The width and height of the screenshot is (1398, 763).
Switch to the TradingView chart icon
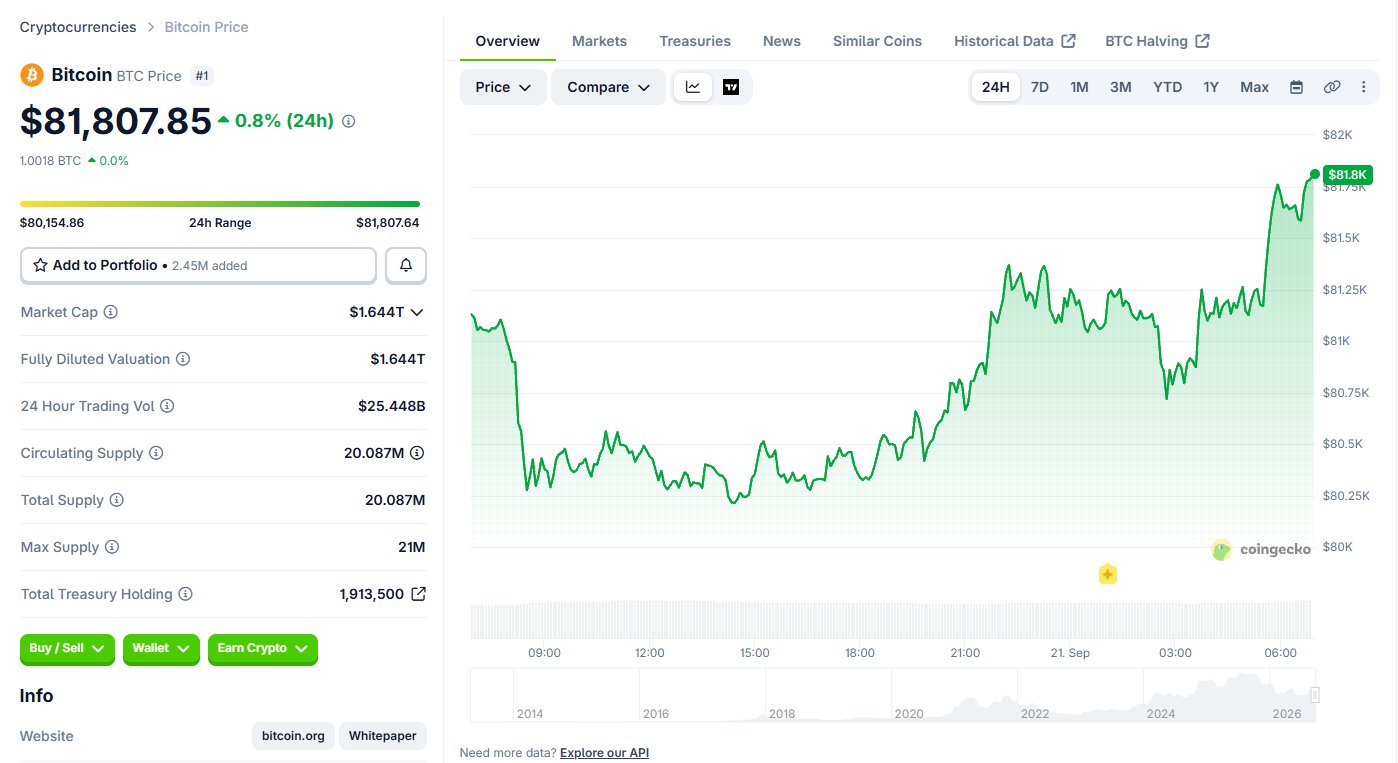tap(731, 87)
